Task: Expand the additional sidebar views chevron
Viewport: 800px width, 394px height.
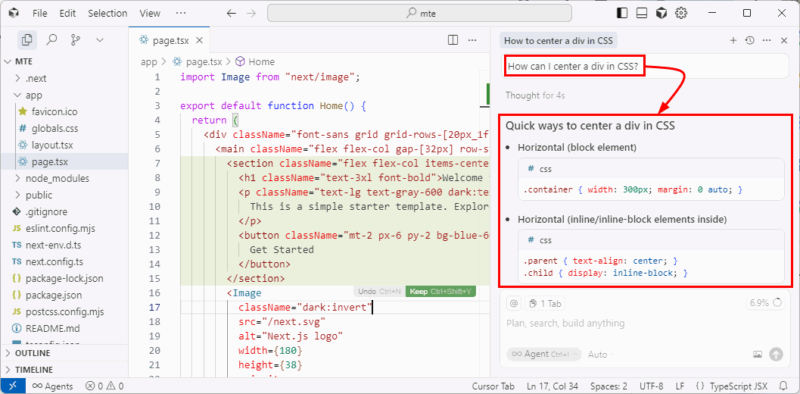Action: click(99, 40)
